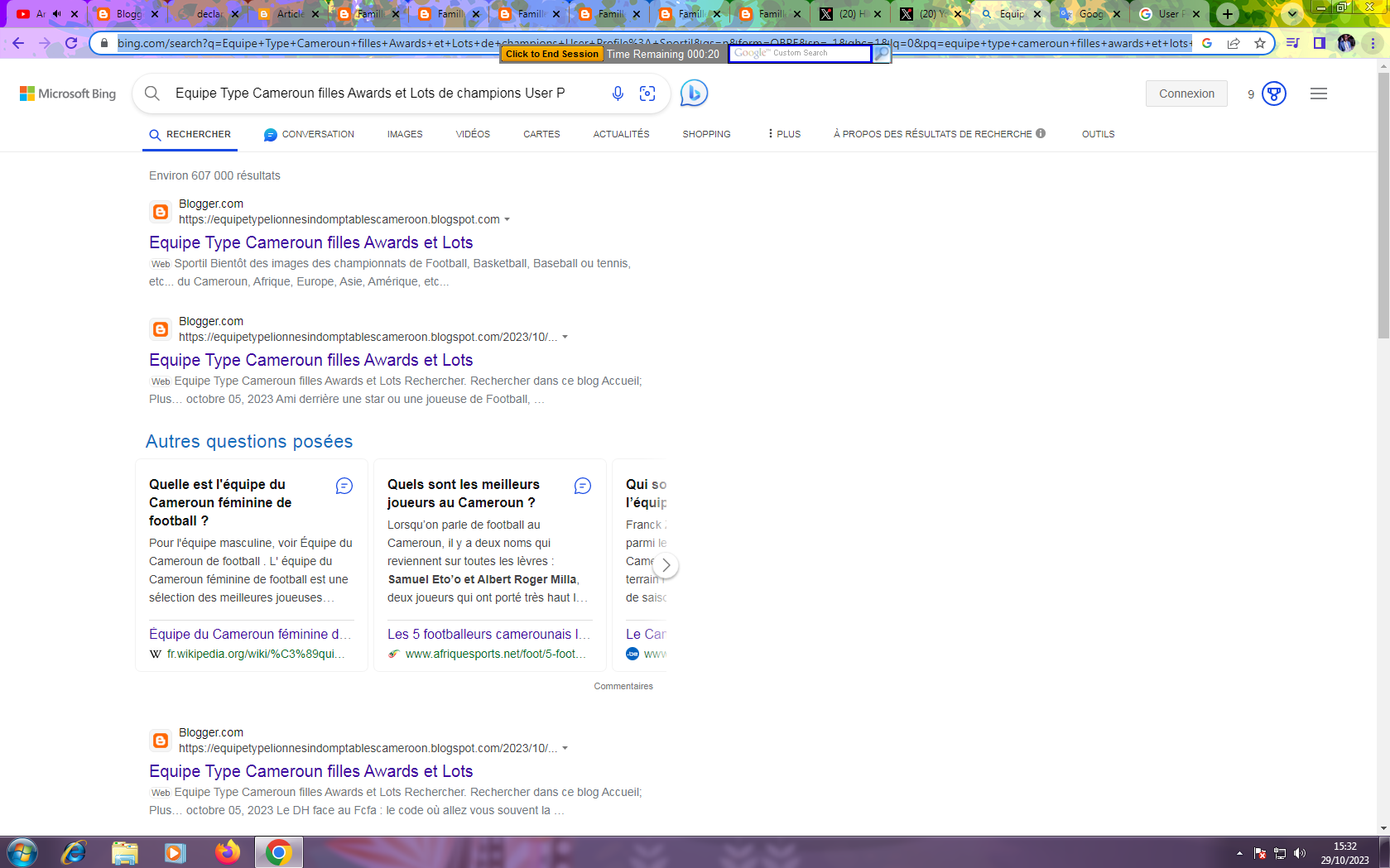The width and height of the screenshot is (1390, 868).
Task: Click chat icon on 'Quelle est l'équipe' card
Action: [344, 486]
